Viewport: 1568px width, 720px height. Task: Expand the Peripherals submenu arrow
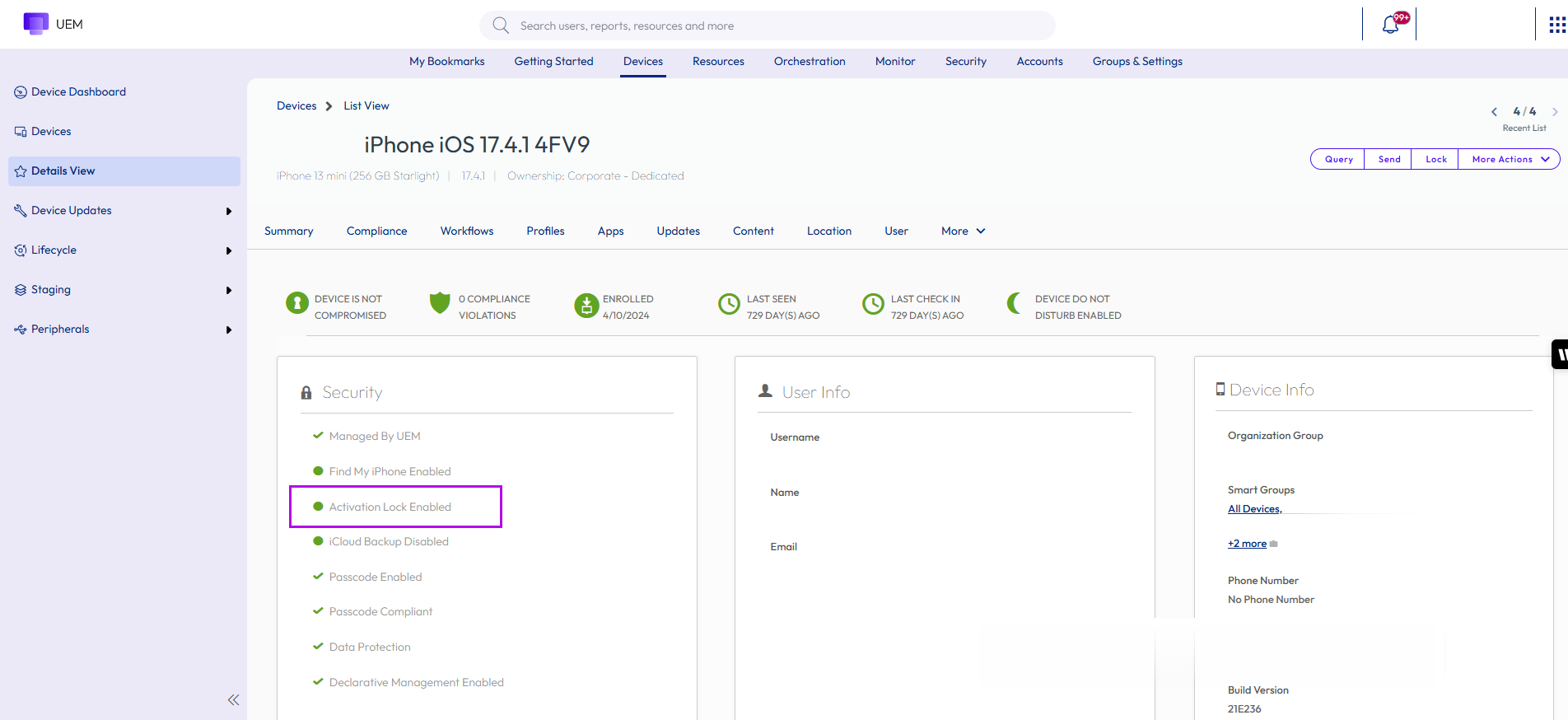pos(229,330)
